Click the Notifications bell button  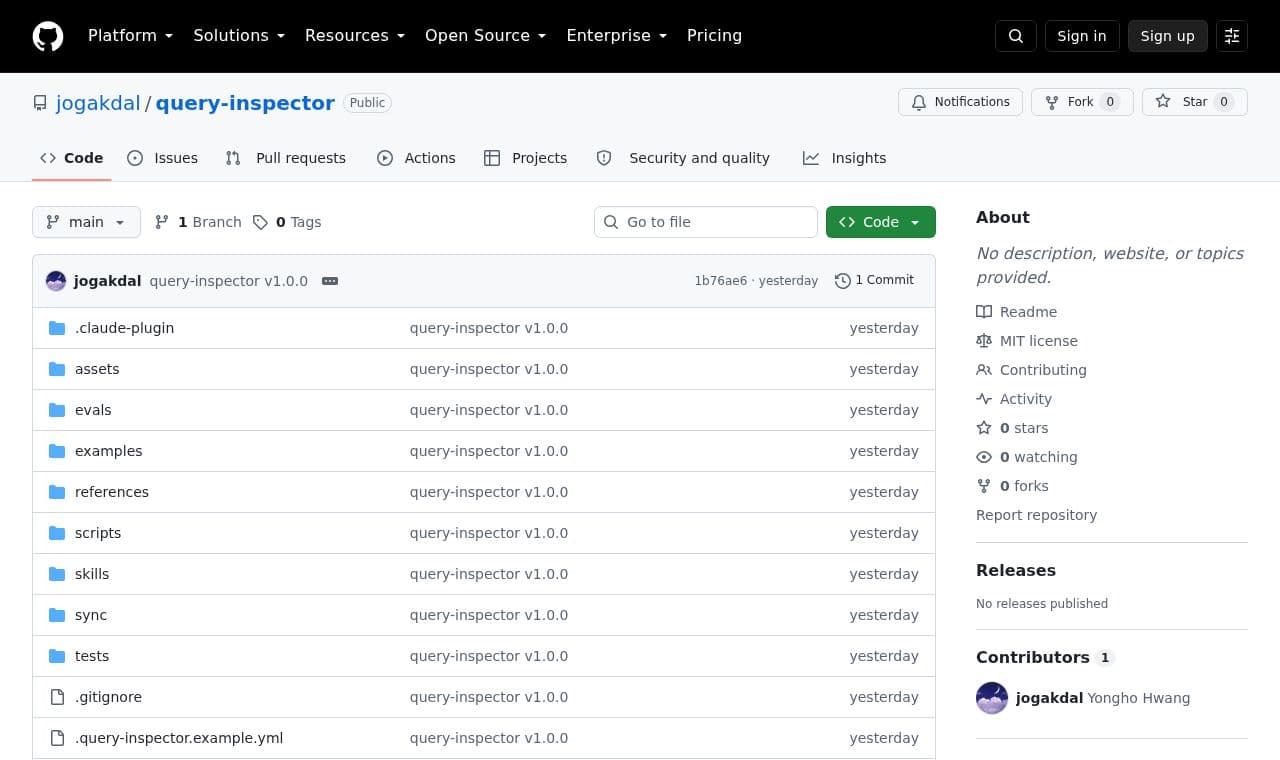point(961,102)
